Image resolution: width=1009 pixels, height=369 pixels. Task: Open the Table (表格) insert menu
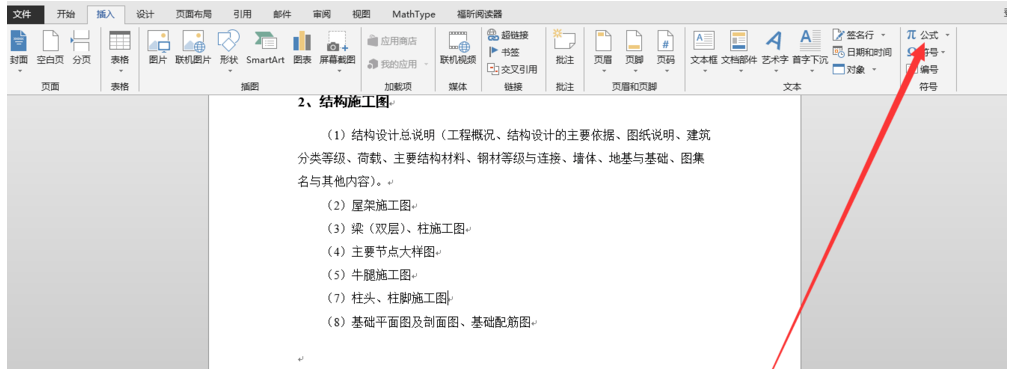click(120, 50)
